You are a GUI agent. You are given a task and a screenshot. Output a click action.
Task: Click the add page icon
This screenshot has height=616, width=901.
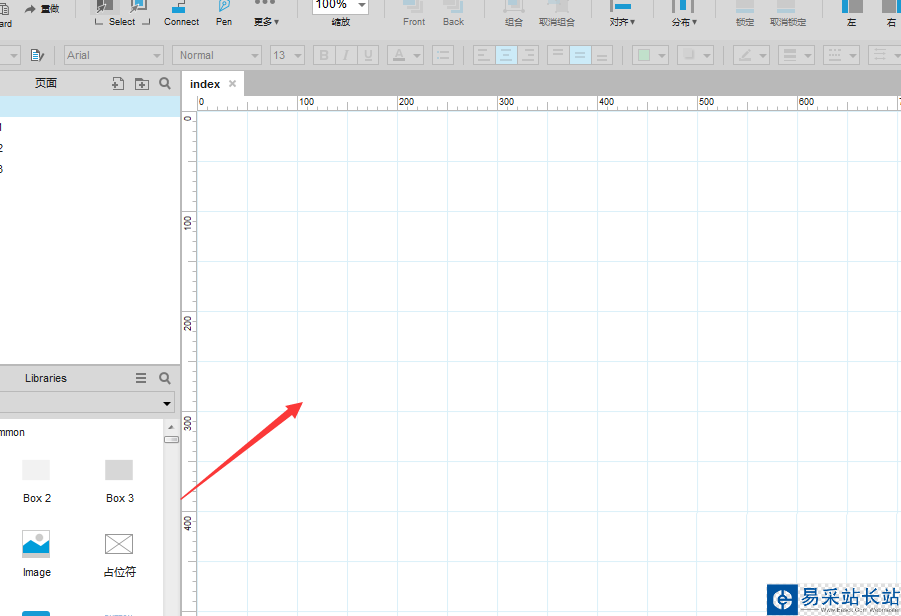[x=118, y=84]
